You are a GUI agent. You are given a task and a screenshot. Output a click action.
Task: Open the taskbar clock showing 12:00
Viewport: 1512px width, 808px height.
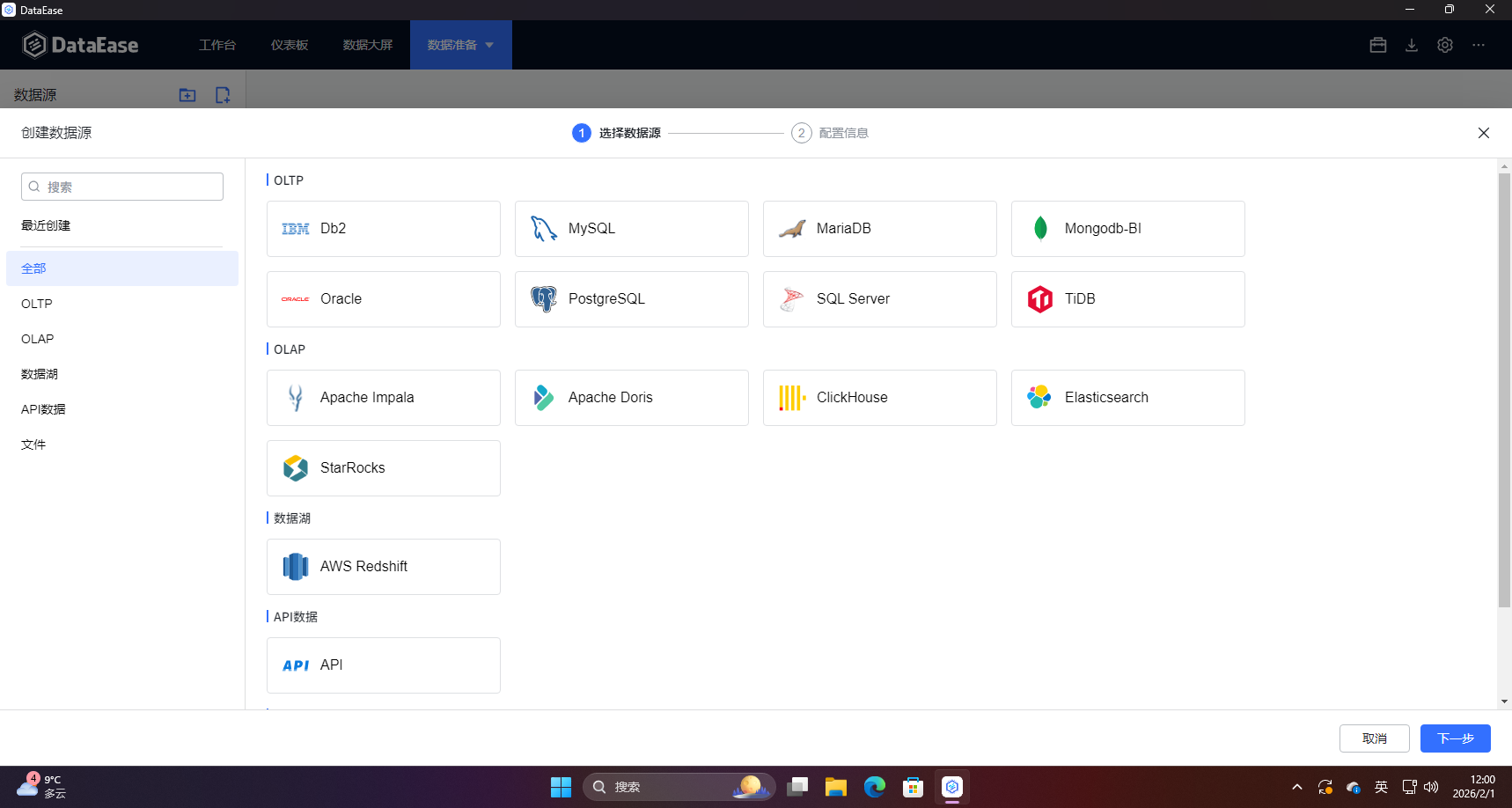click(x=1474, y=787)
